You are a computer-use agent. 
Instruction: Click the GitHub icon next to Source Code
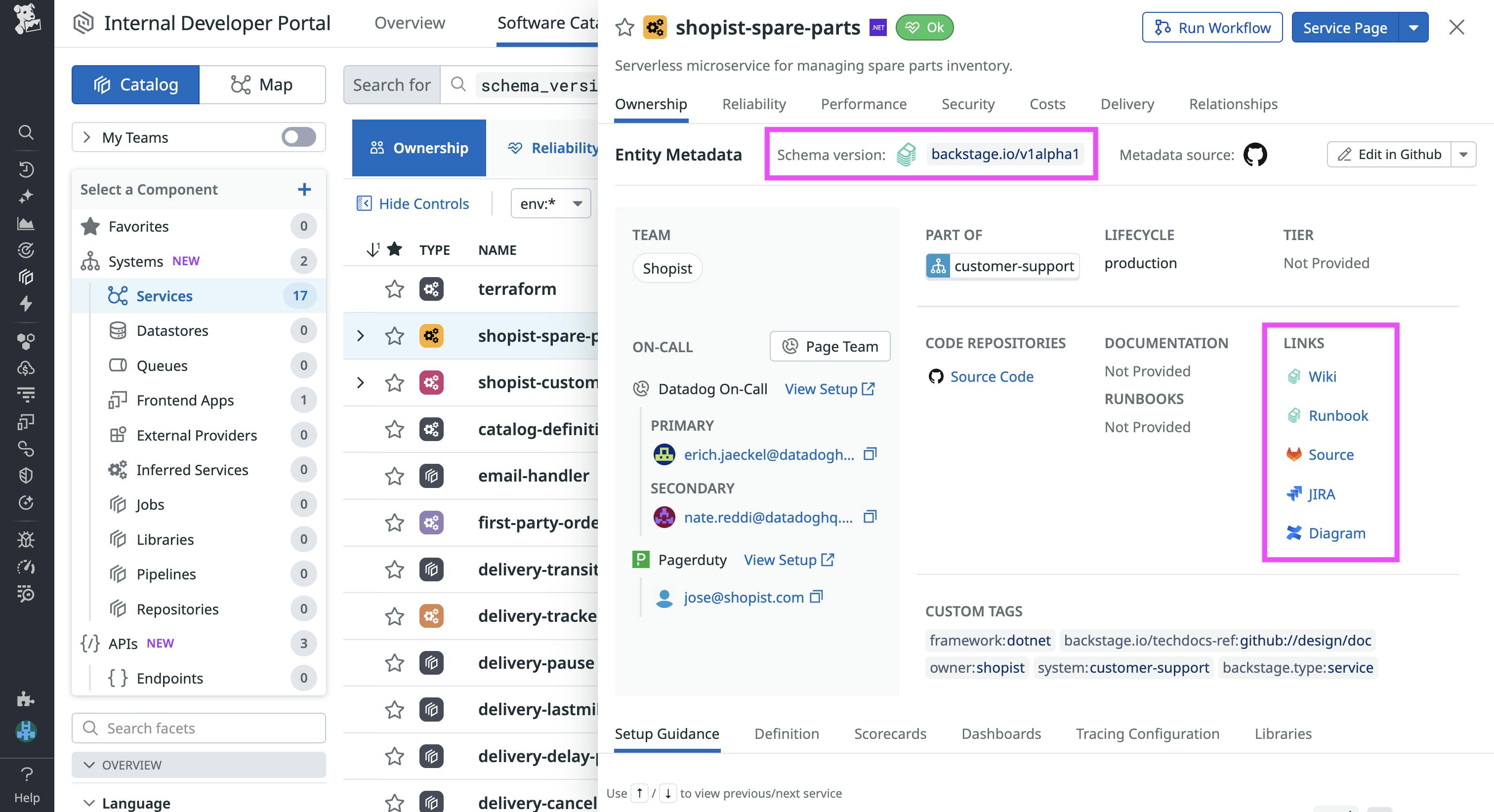pyautogui.click(x=936, y=376)
